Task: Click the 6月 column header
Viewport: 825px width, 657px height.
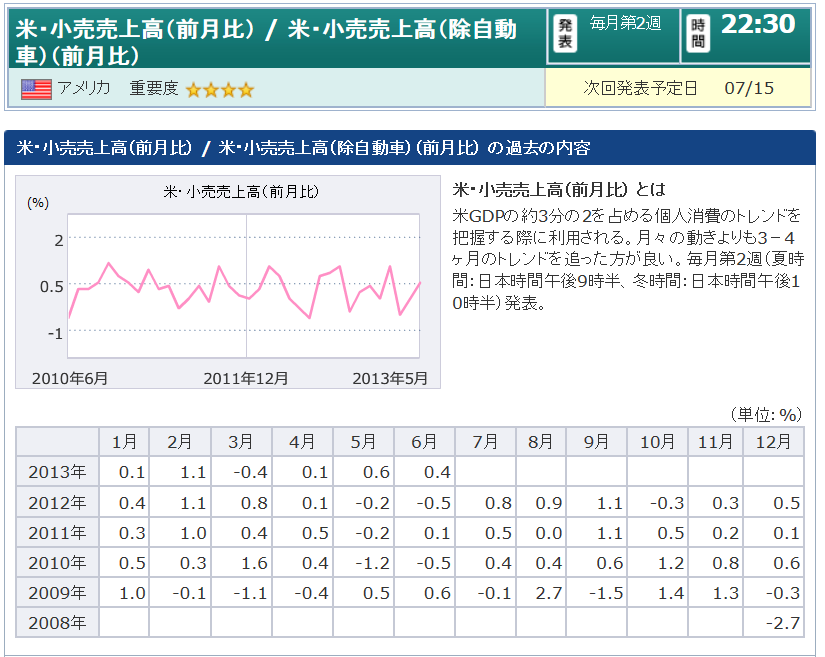Action: [424, 441]
